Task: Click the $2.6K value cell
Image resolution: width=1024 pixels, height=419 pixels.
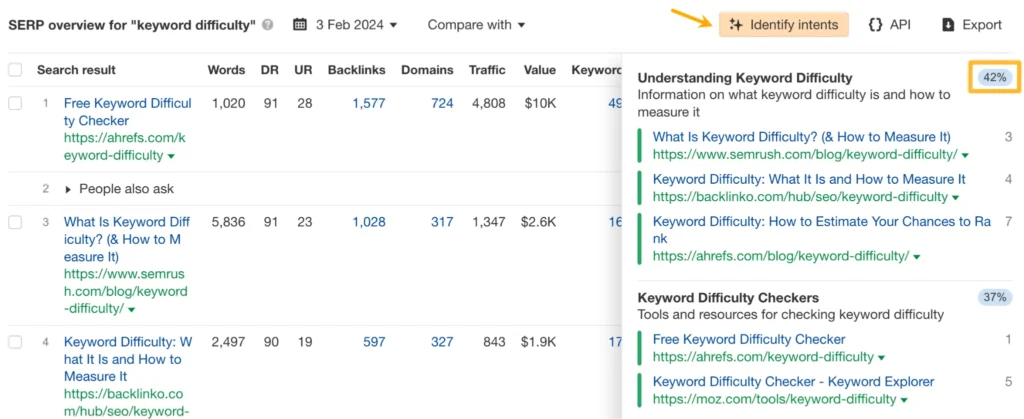Action: (539, 222)
